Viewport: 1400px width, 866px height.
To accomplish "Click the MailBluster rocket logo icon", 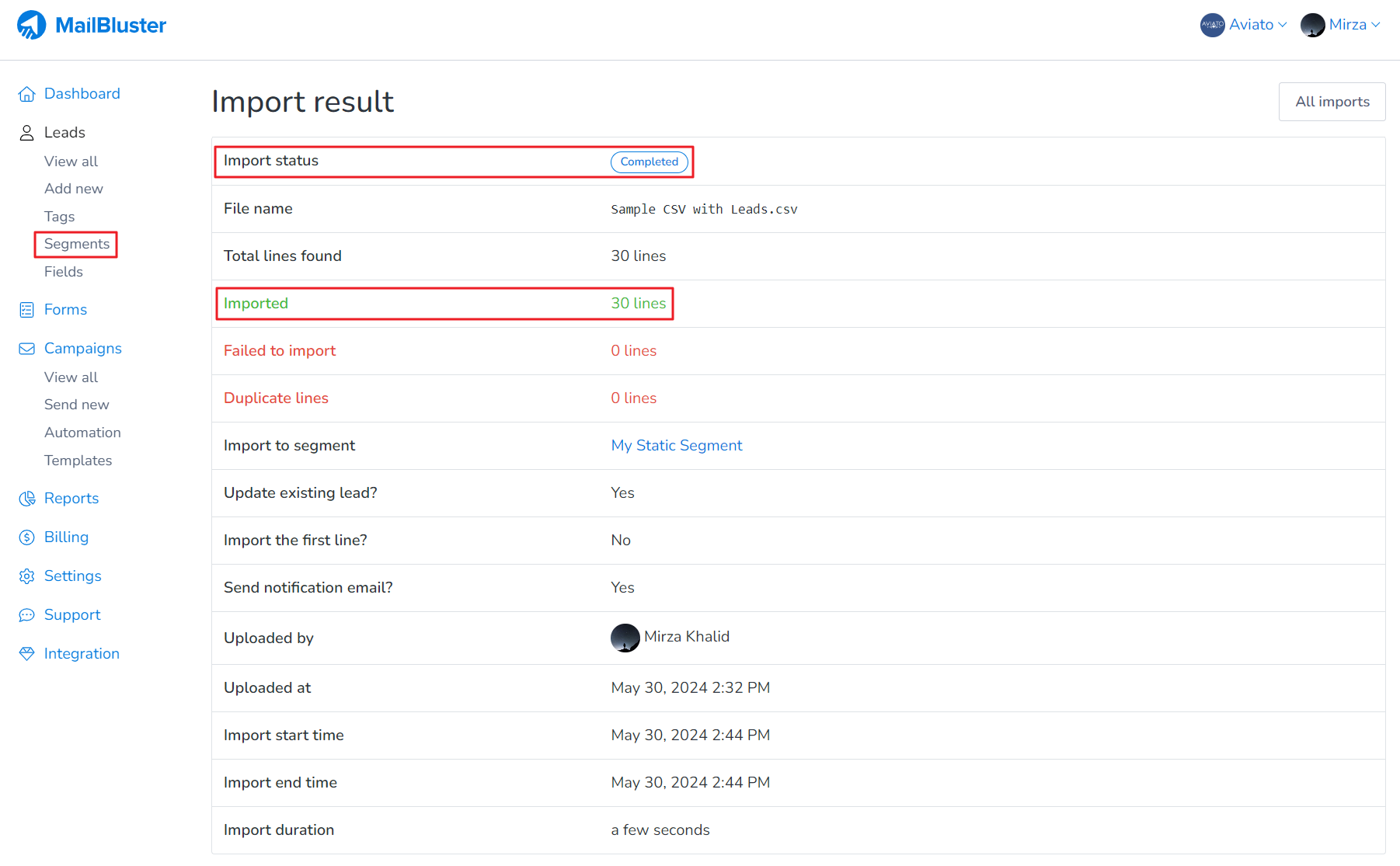I will click(31, 25).
